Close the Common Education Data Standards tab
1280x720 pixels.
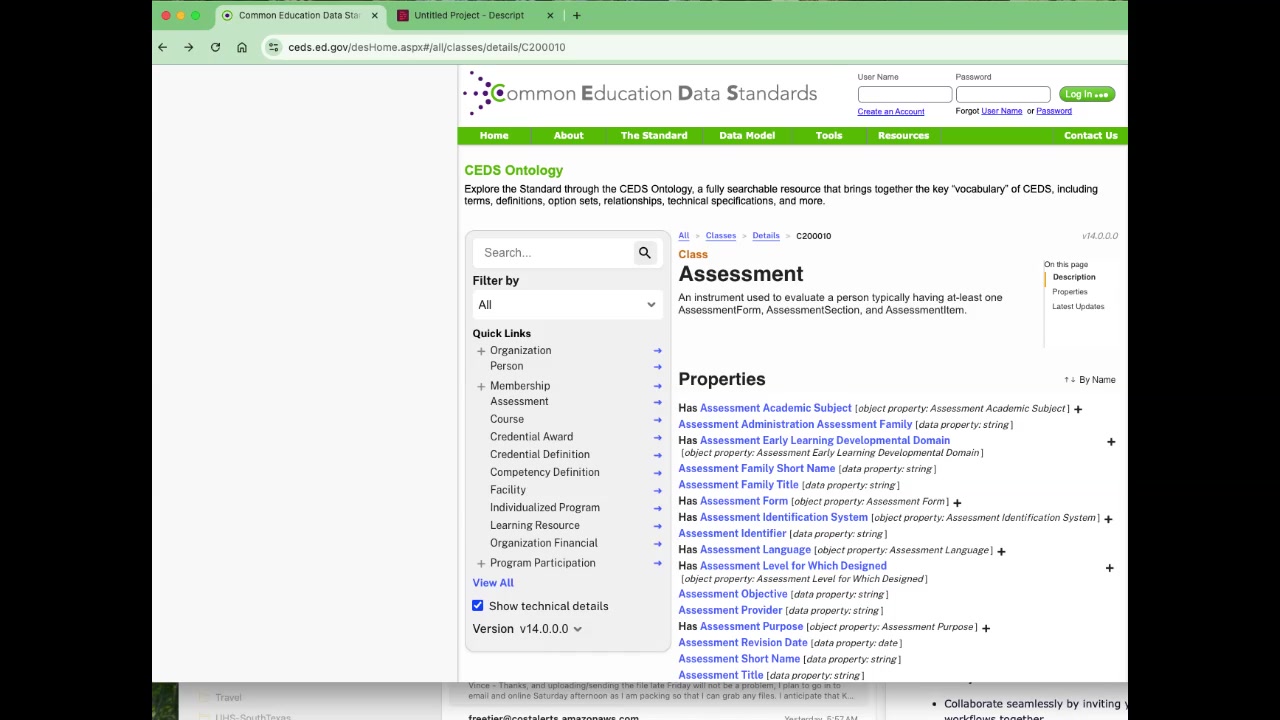click(374, 15)
